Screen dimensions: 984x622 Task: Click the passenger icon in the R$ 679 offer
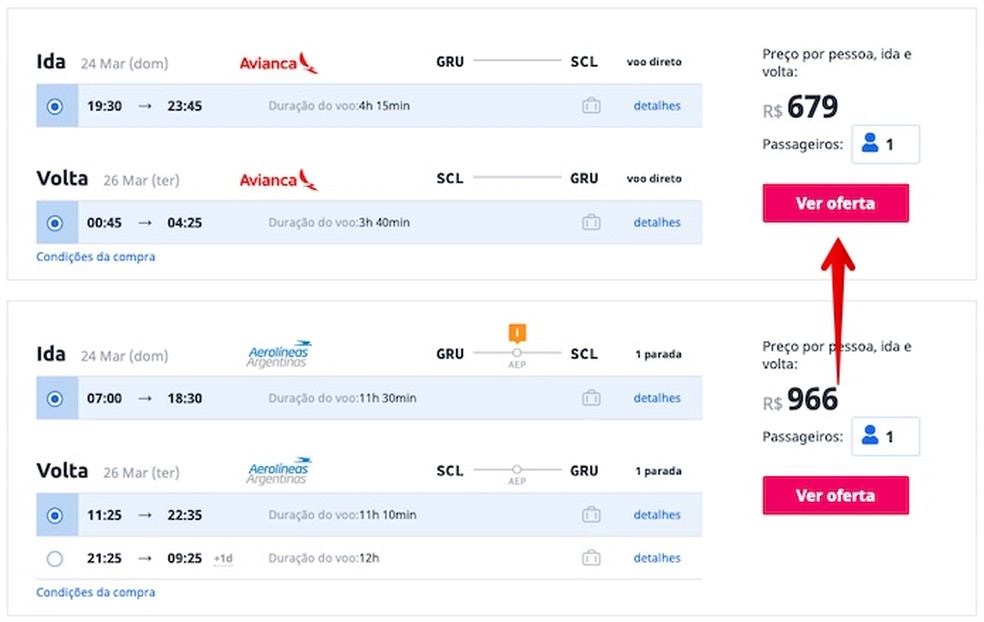tap(870, 143)
